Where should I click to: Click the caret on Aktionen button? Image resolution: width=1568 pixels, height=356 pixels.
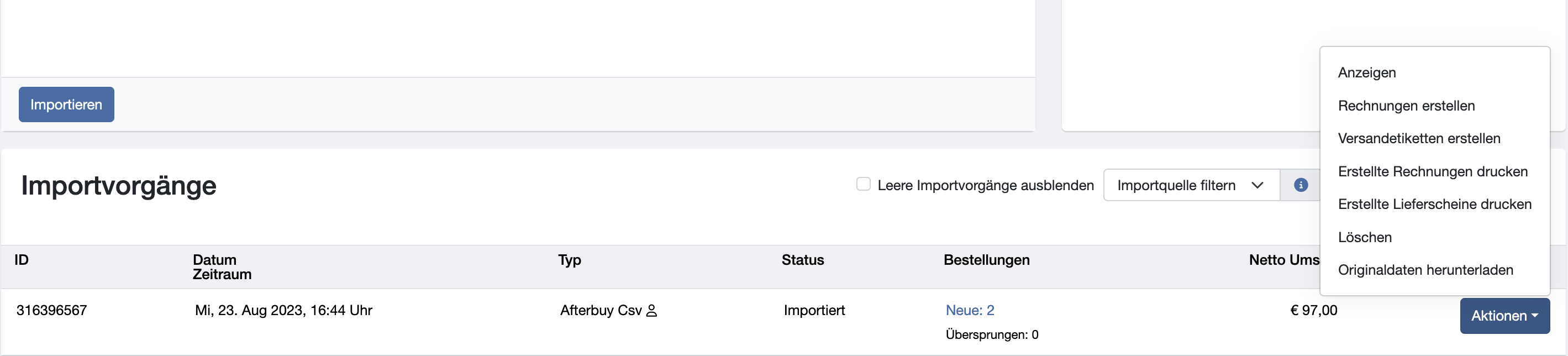click(1534, 315)
